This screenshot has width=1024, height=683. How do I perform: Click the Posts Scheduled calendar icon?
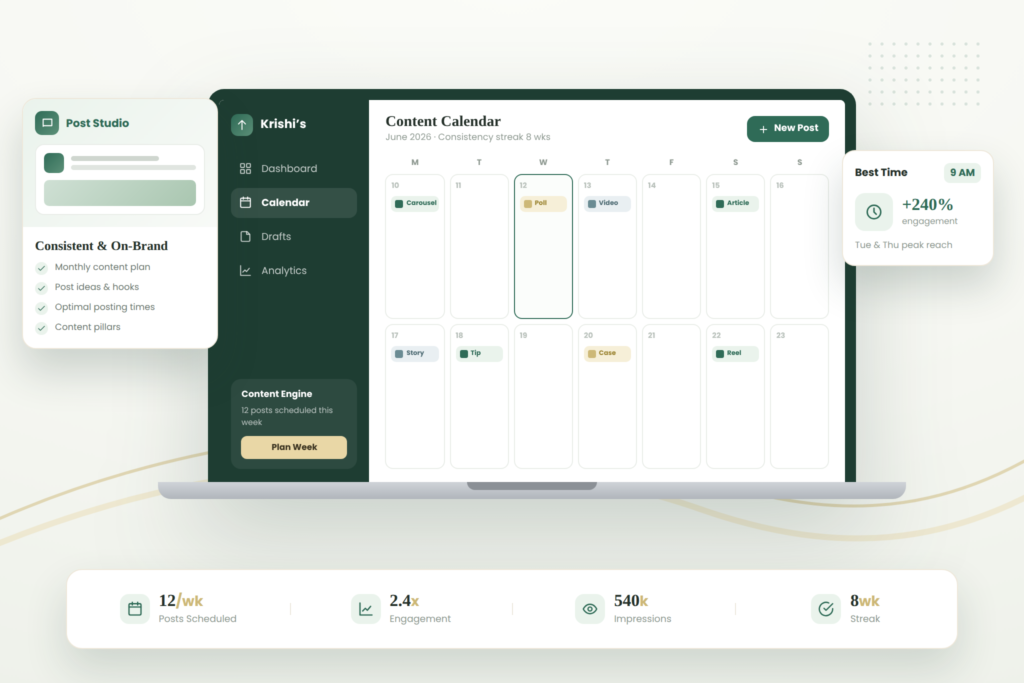pyautogui.click(x=135, y=609)
